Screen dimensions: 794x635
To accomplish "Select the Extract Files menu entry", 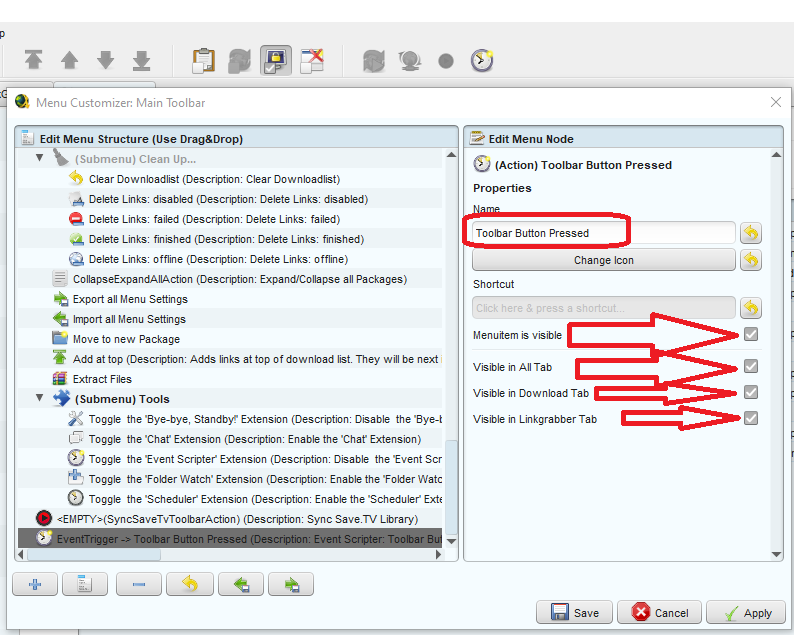I will [x=102, y=379].
